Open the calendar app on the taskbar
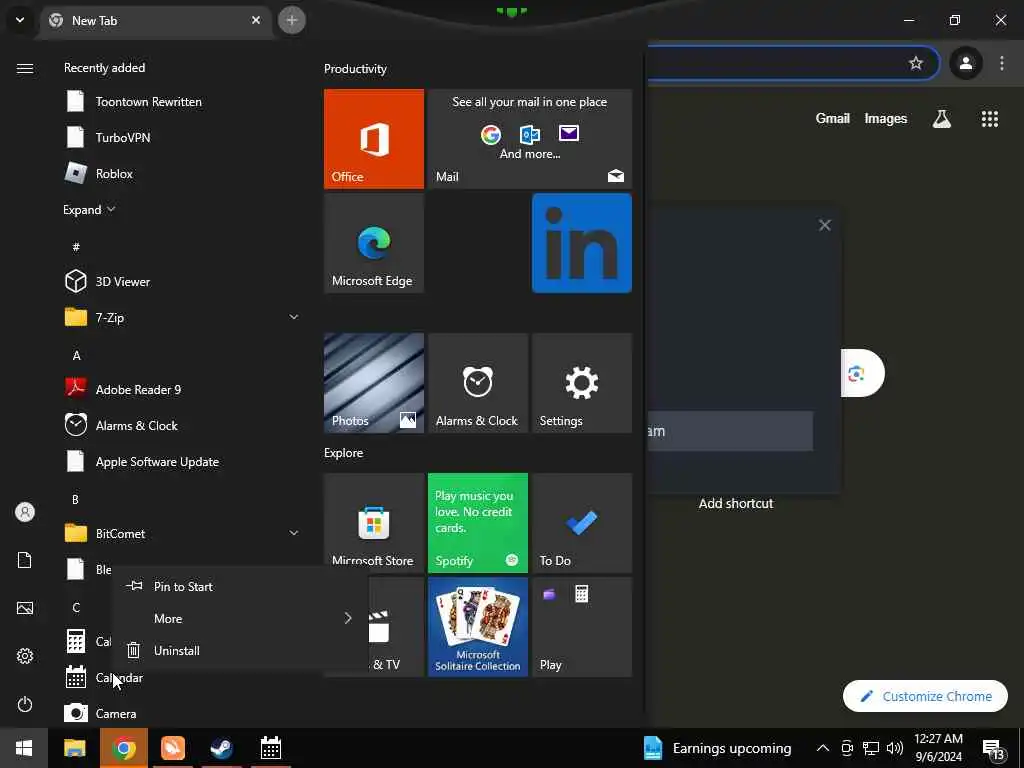The width and height of the screenshot is (1024, 768). pos(270,748)
